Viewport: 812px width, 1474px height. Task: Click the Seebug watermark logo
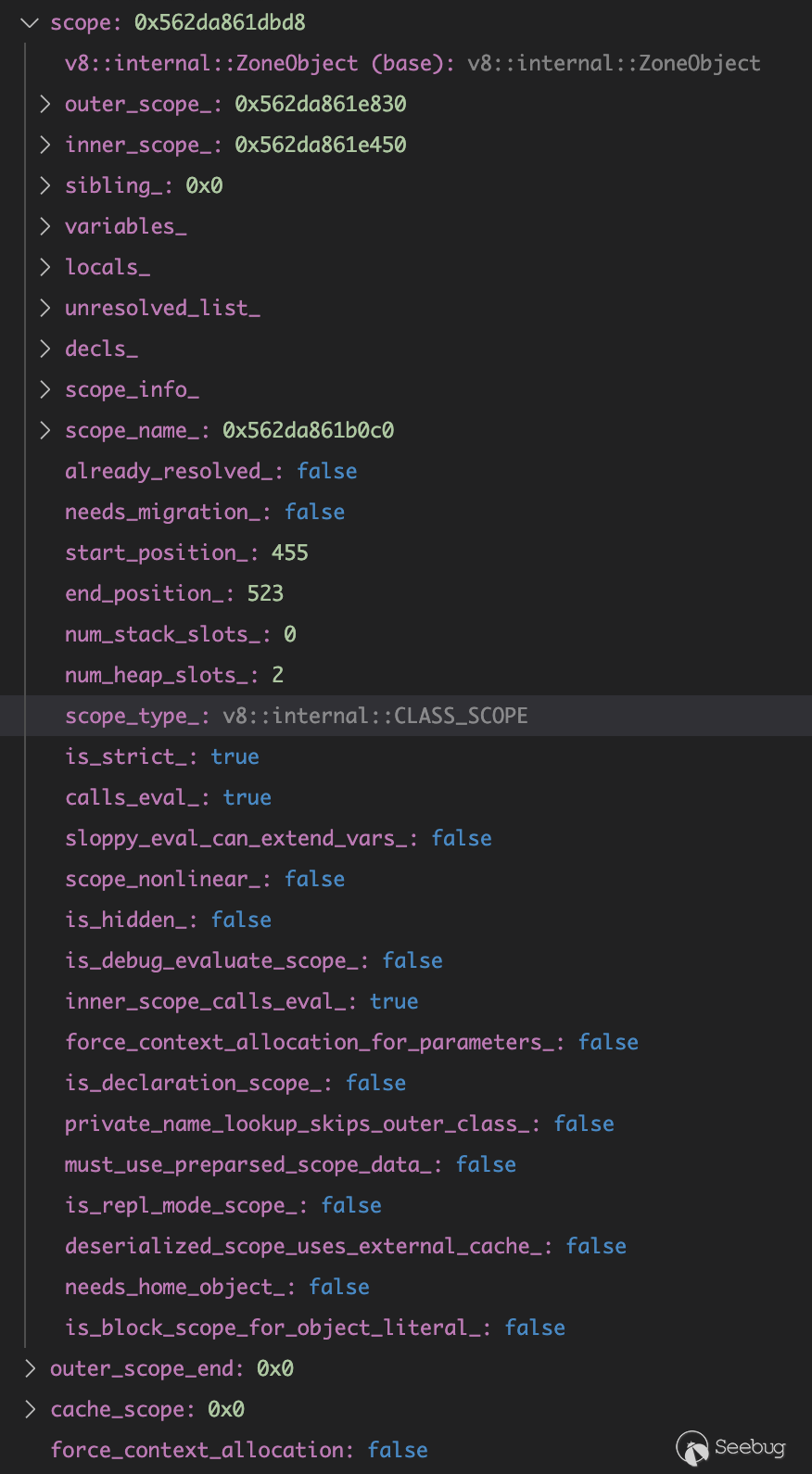coord(731,1447)
